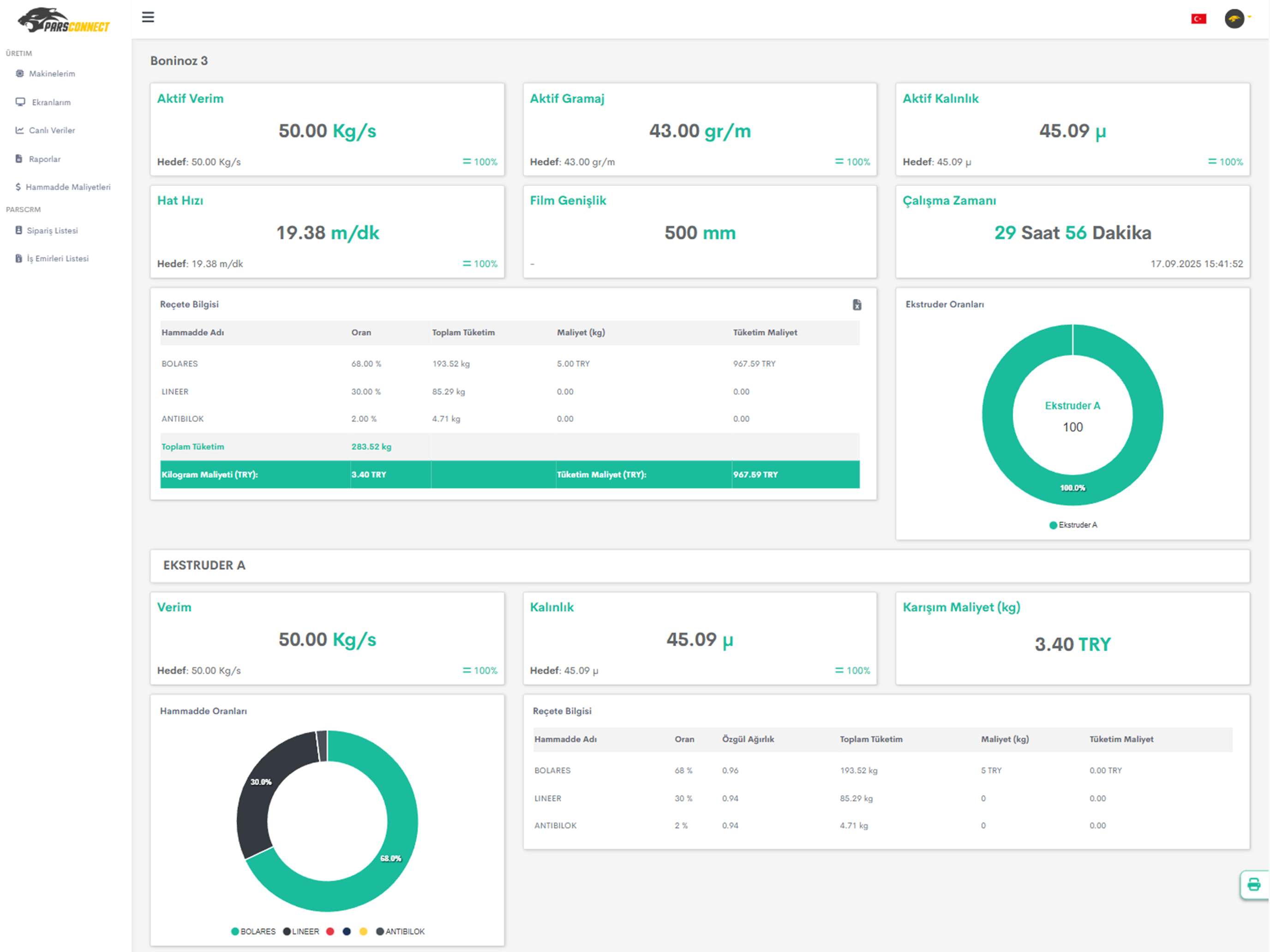This screenshot has height=952, width=1270.
Task: Click the Sipariş Listesi clipboard icon
Action: [19, 230]
